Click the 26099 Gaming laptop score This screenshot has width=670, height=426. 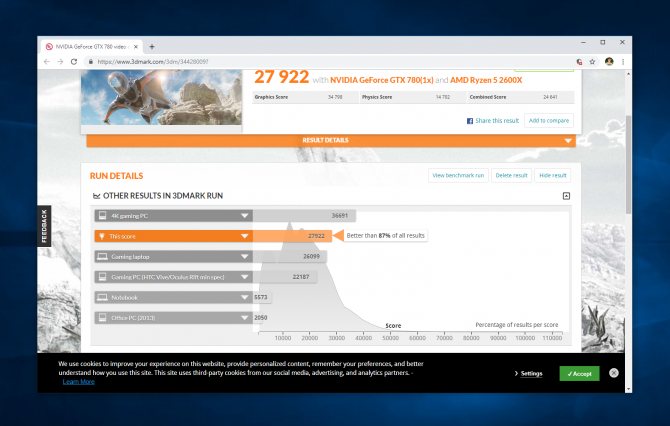click(311, 257)
